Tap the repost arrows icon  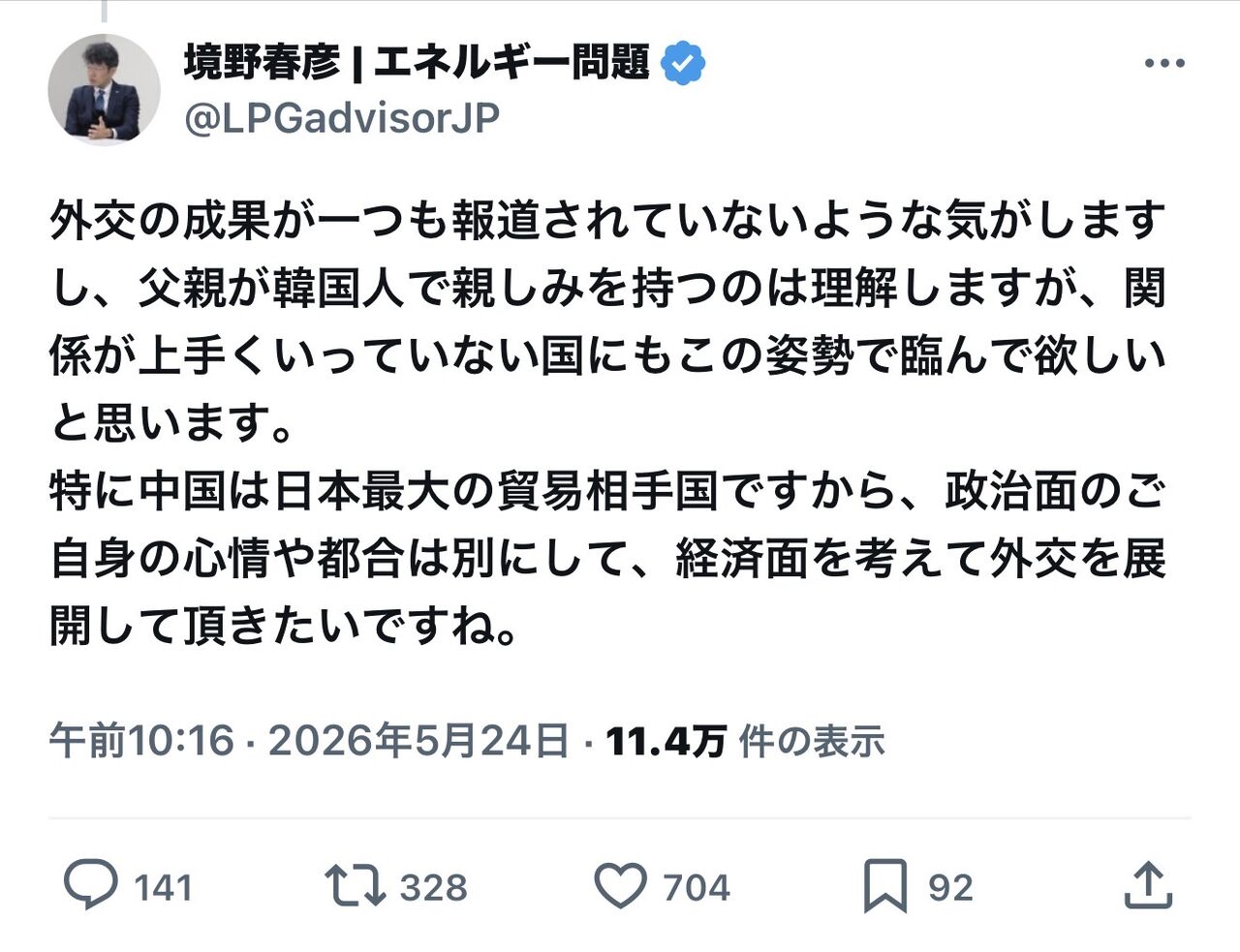(355, 885)
